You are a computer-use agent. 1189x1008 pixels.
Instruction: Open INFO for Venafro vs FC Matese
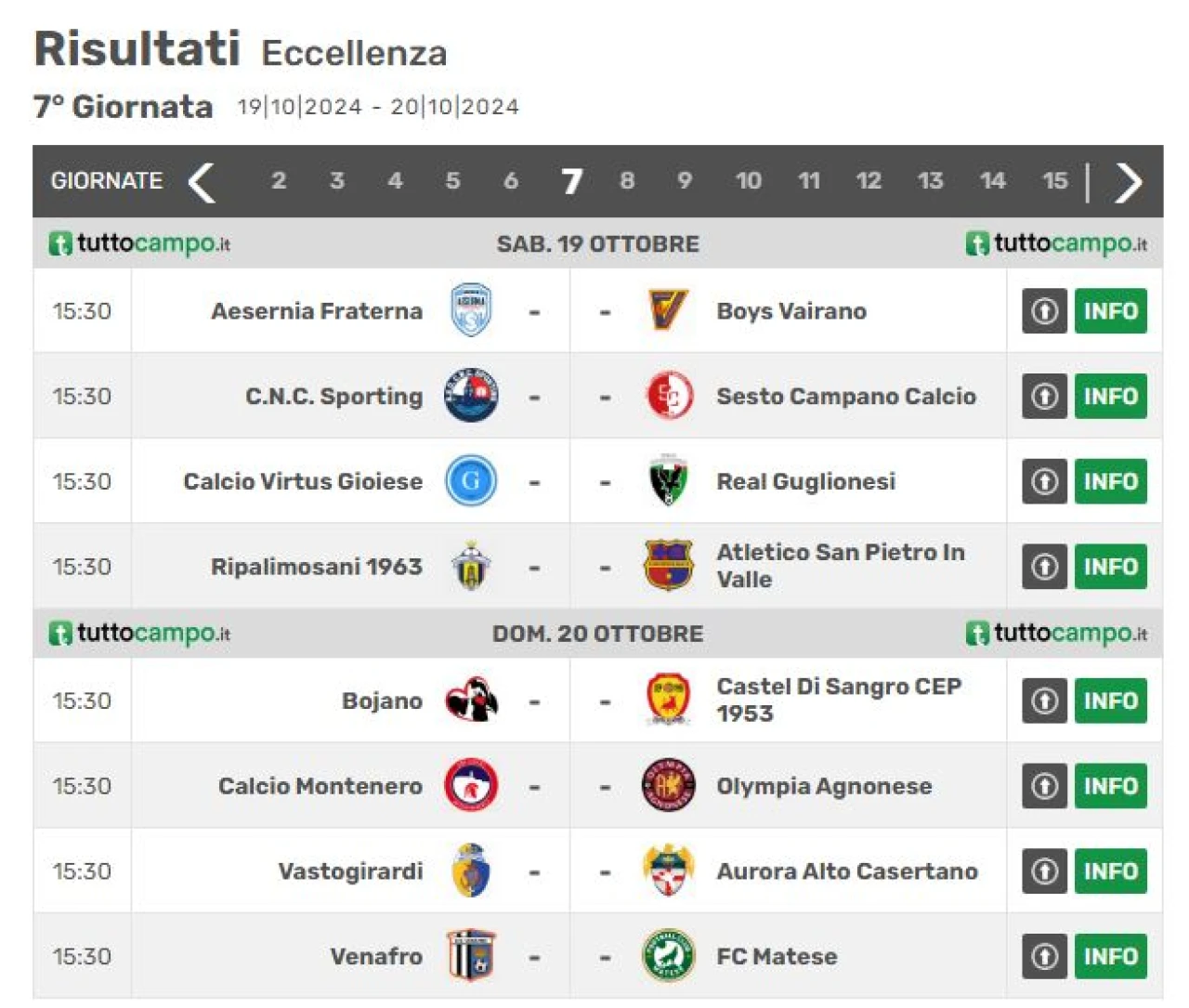tap(1110, 956)
